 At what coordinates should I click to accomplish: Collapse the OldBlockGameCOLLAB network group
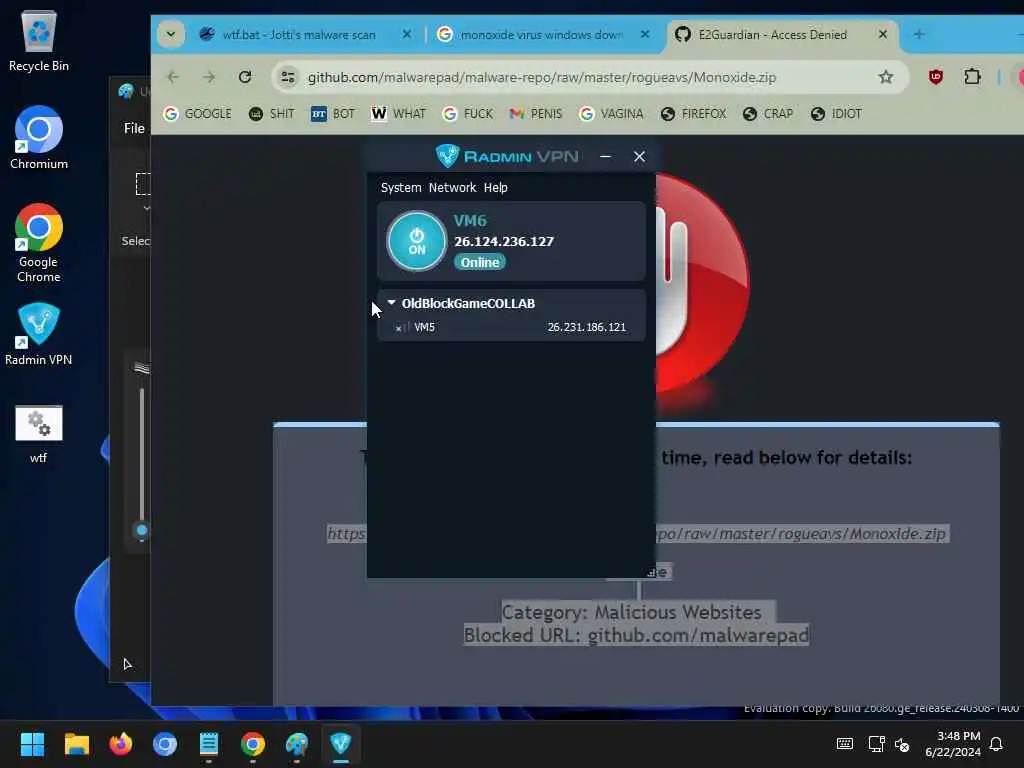point(391,303)
